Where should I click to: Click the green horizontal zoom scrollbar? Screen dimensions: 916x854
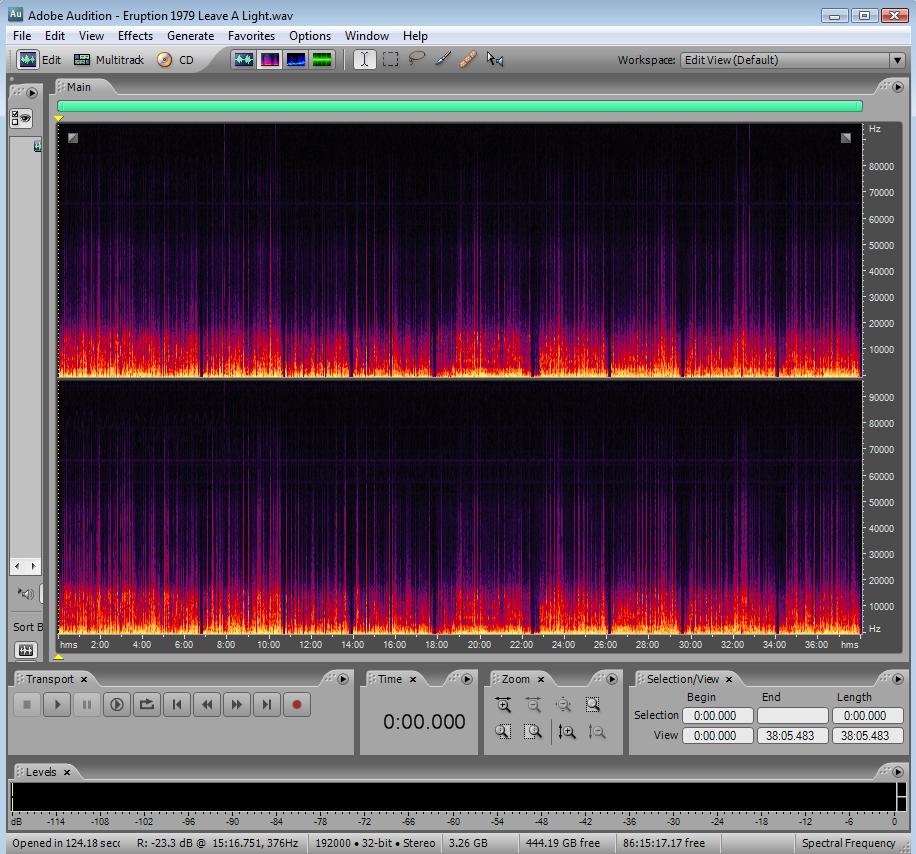tap(459, 106)
